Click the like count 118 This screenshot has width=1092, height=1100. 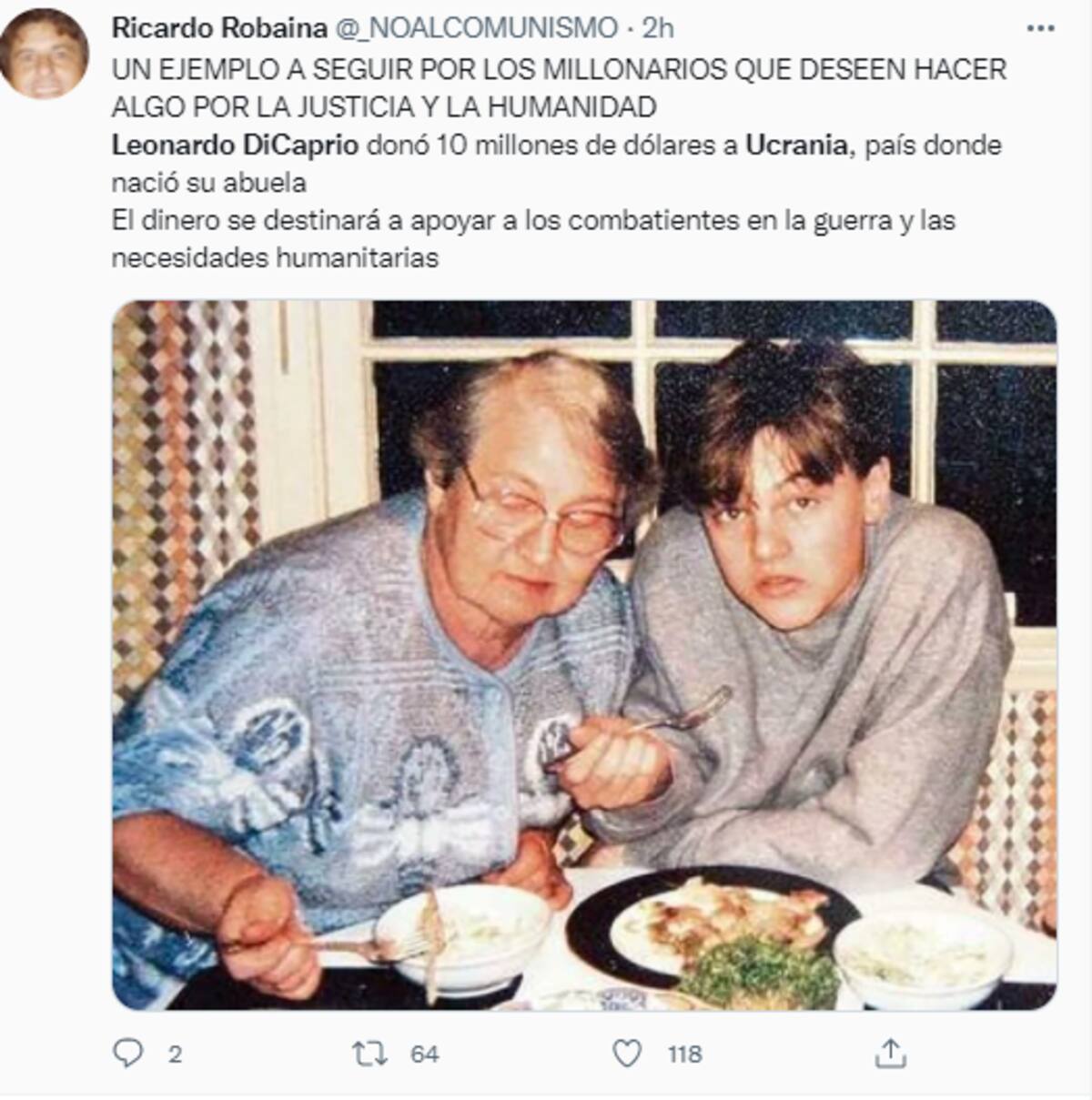[684, 1054]
